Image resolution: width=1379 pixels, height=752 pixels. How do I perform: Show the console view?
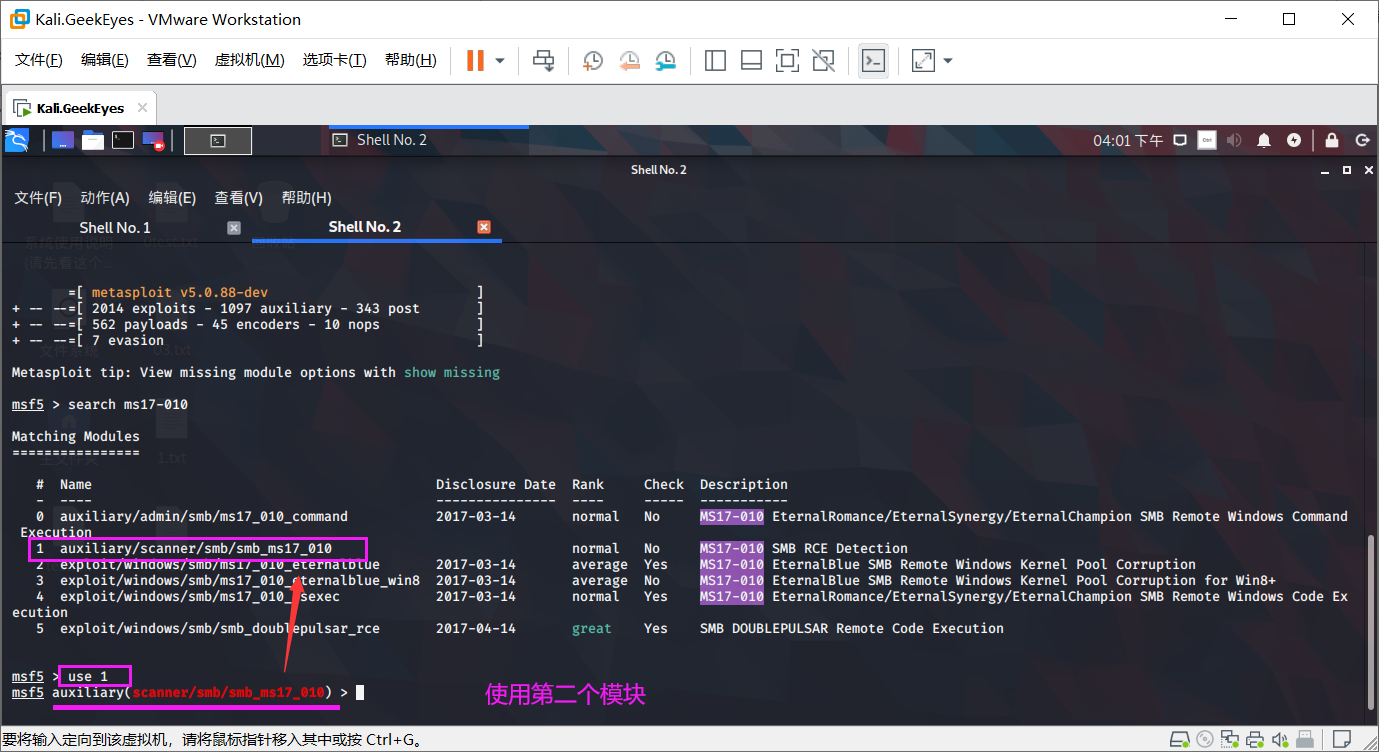click(x=873, y=61)
